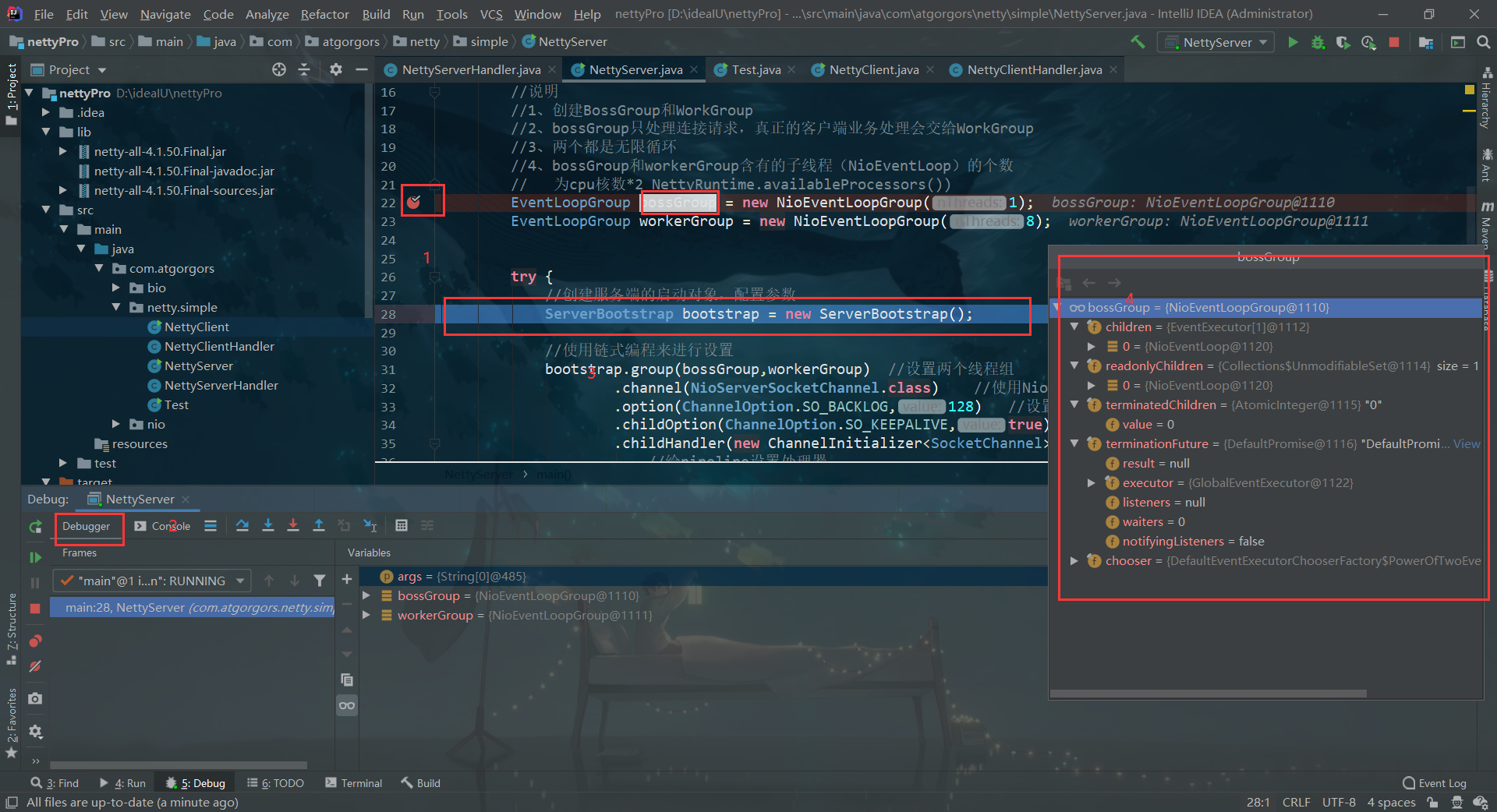View breakpoints using the red circles icon
Image resolution: width=1497 pixels, height=812 pixels.
[35, 641]
